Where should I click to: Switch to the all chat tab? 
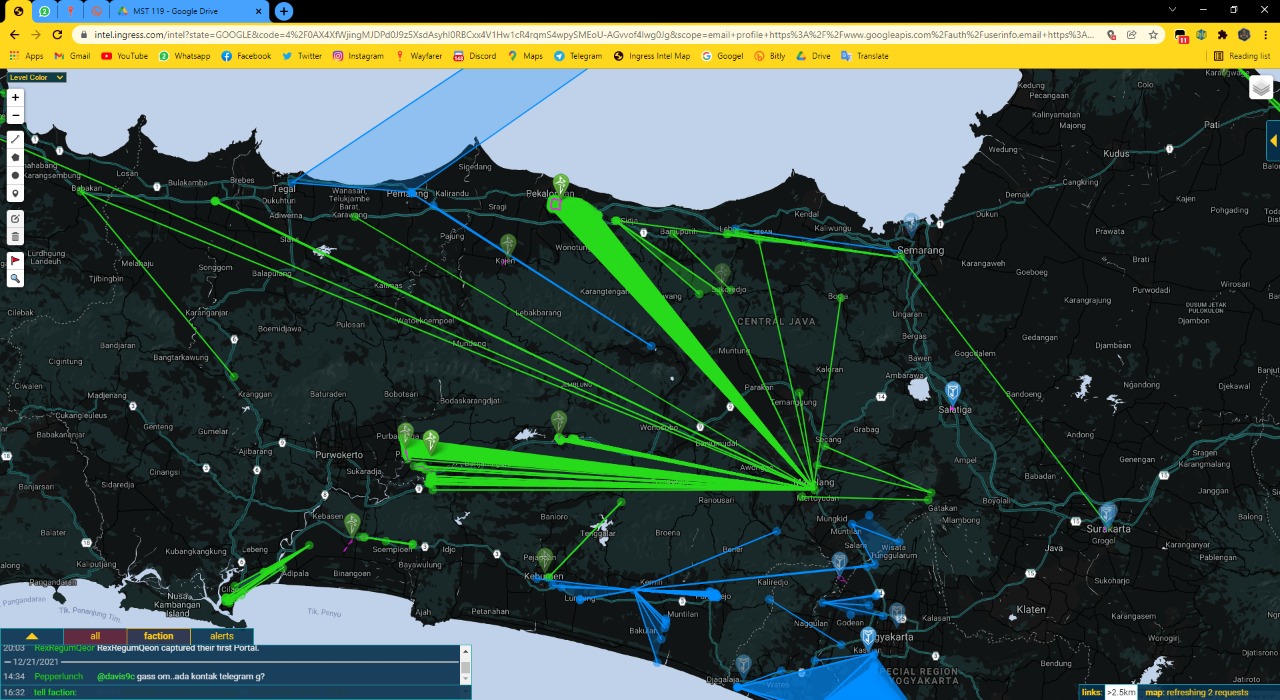[x=95, y=636]
